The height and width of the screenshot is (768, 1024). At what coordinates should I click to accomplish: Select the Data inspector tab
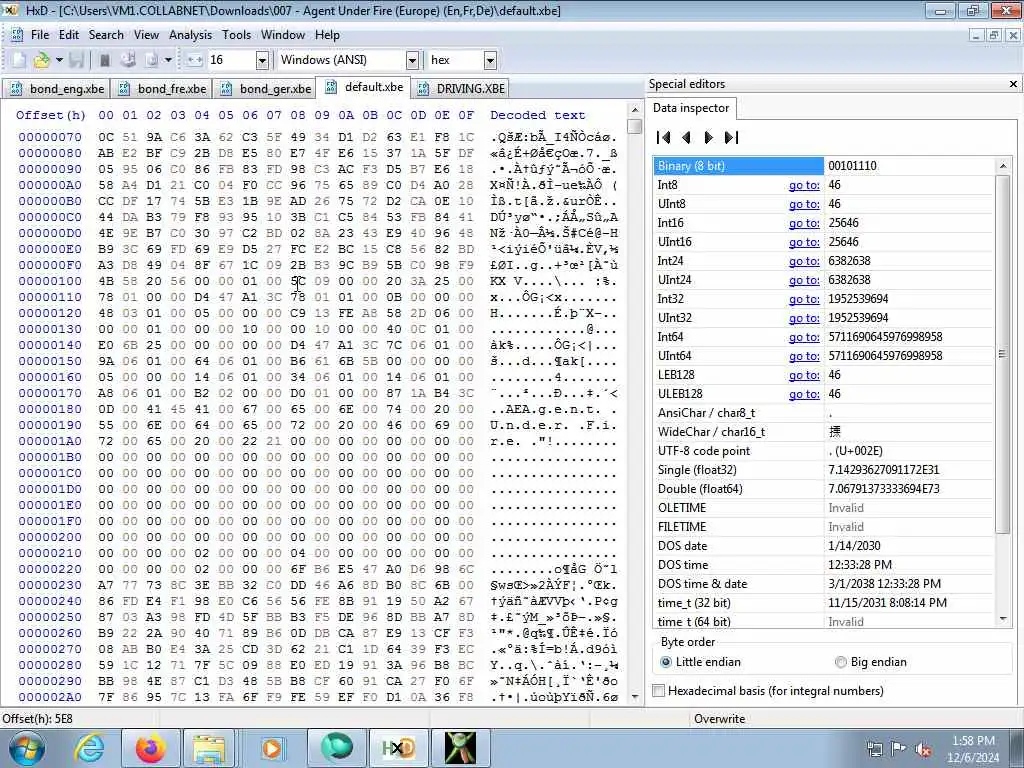tap(691, 108)
